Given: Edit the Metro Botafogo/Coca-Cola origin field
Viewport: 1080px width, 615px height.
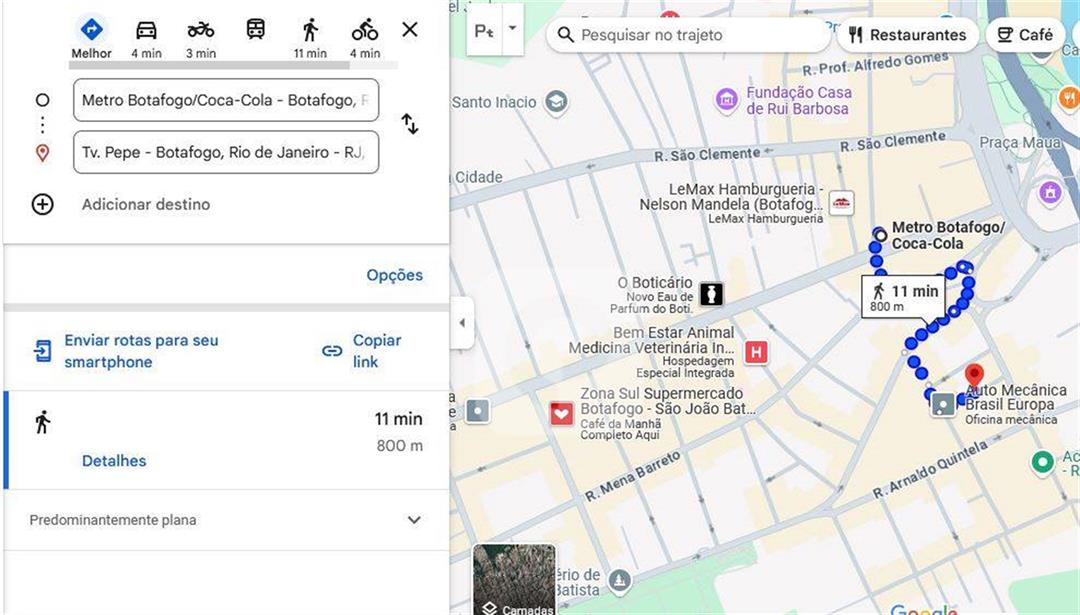Looking at the screenshot, I should coord(226,100).
